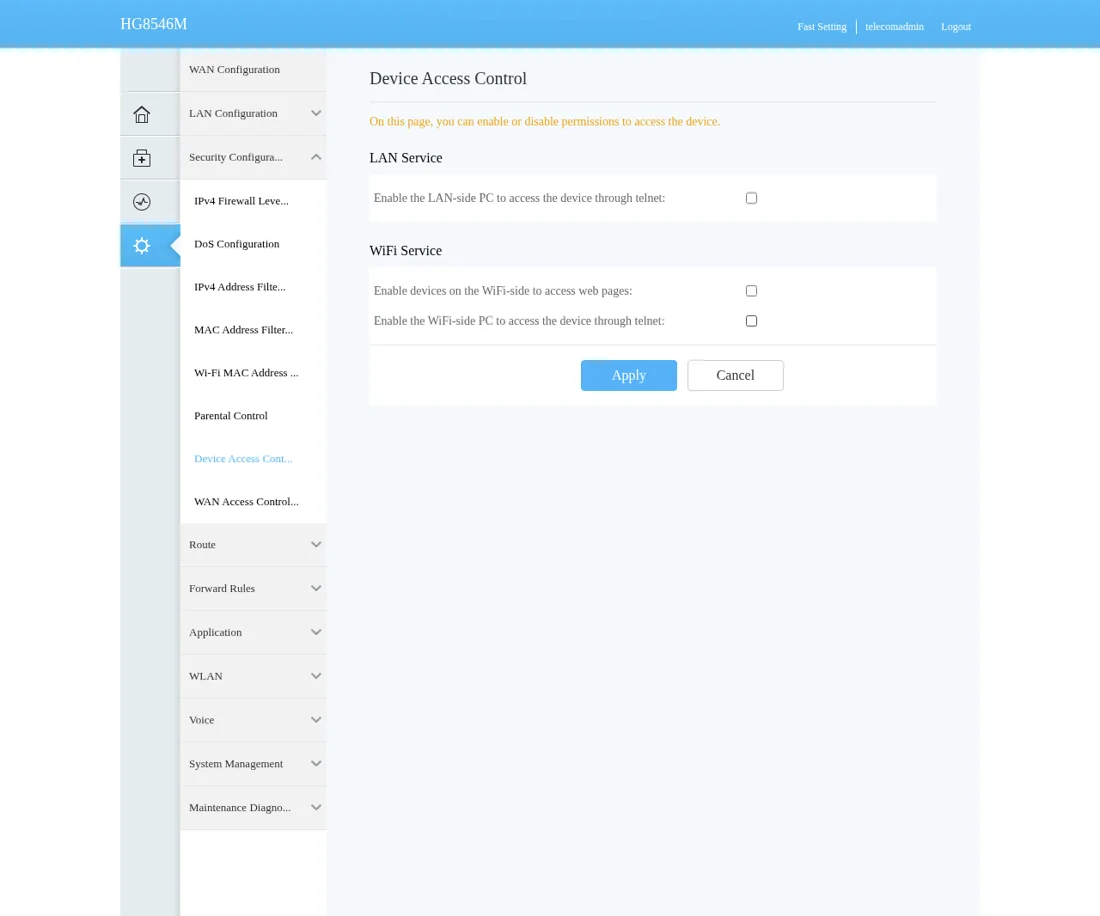Image resolution: width=1100 pixels, height=916 pixels.
Task: Expand the Maintenance Diagnosis chevron
Action: [x=316, y=808]
